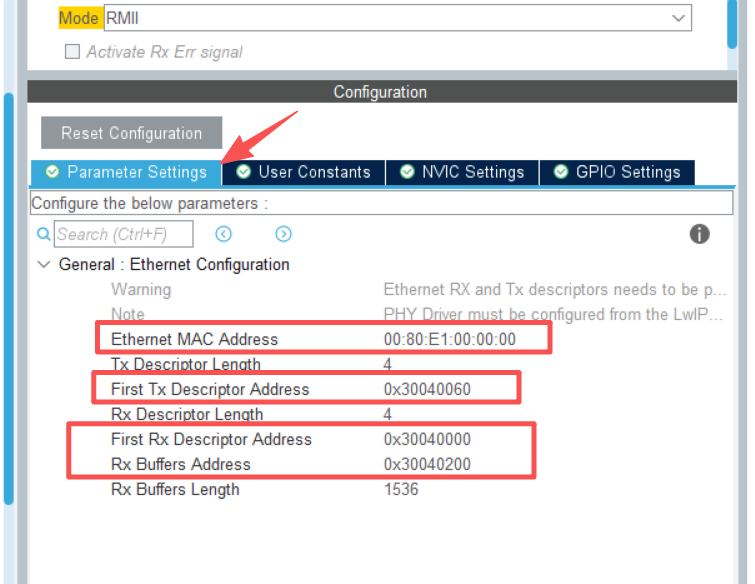This screenshot has width=755, height=584.
Task: Collapse General : Ethernet Configuration section
Action: [43, 265]
